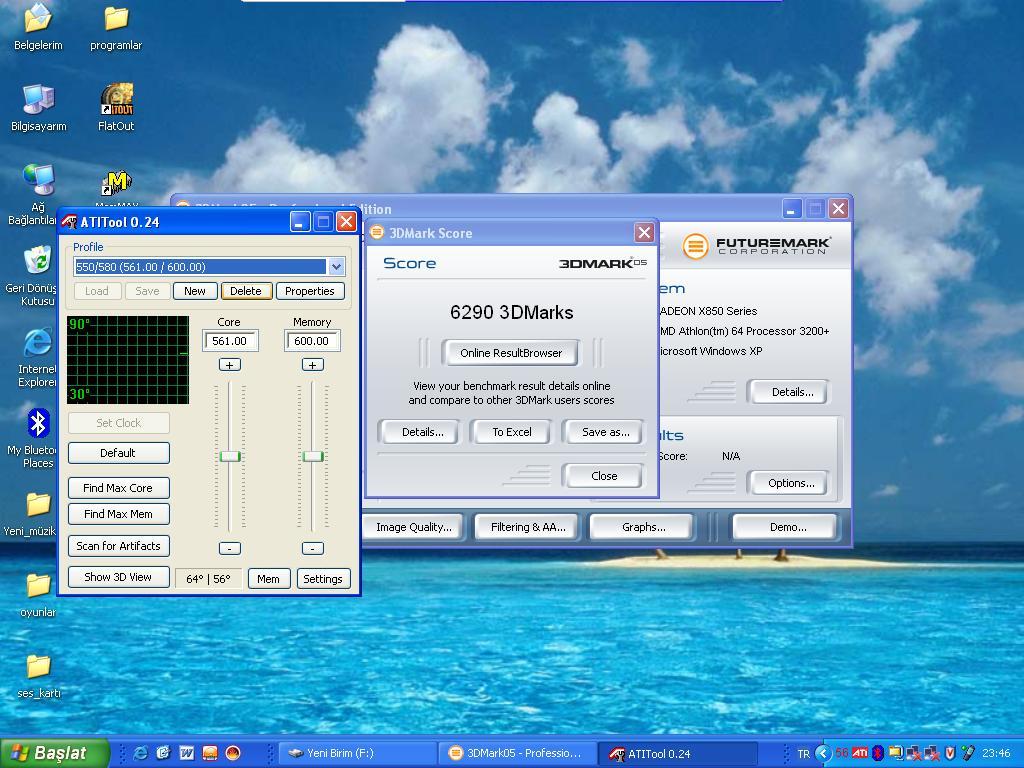The height and width of the screenshot is (768, 1024).
Task: Click the New profile button
Action: (195, 291)
